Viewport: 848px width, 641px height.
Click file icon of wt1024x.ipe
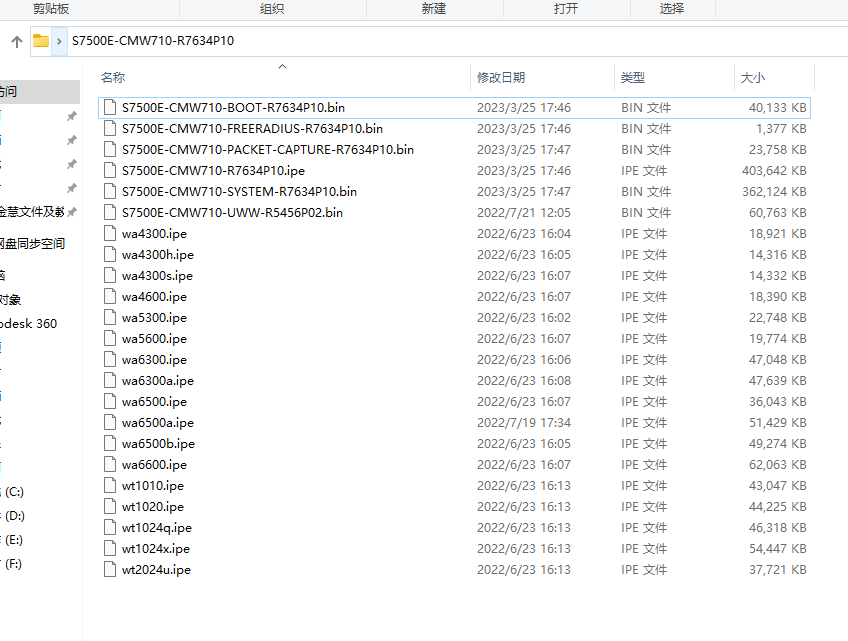[x=110, y=549]
